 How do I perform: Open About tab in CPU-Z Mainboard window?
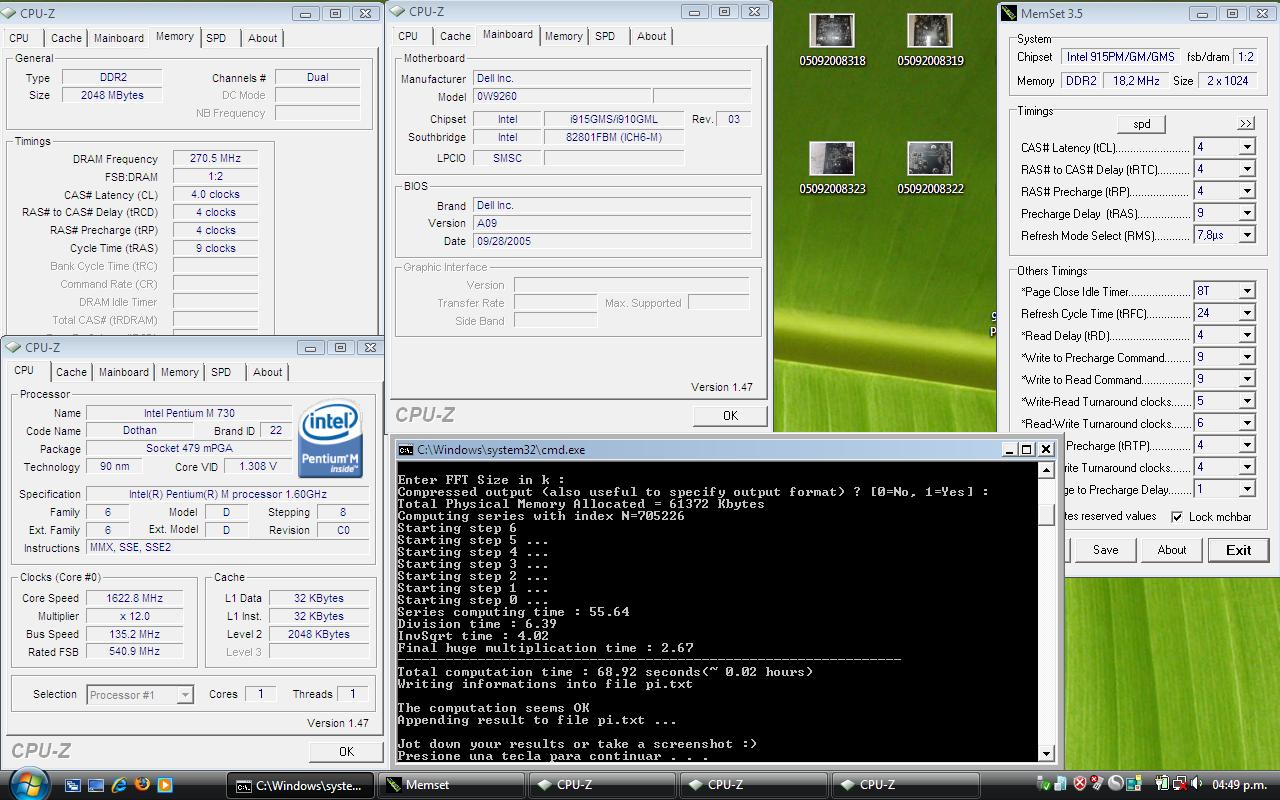651,36
